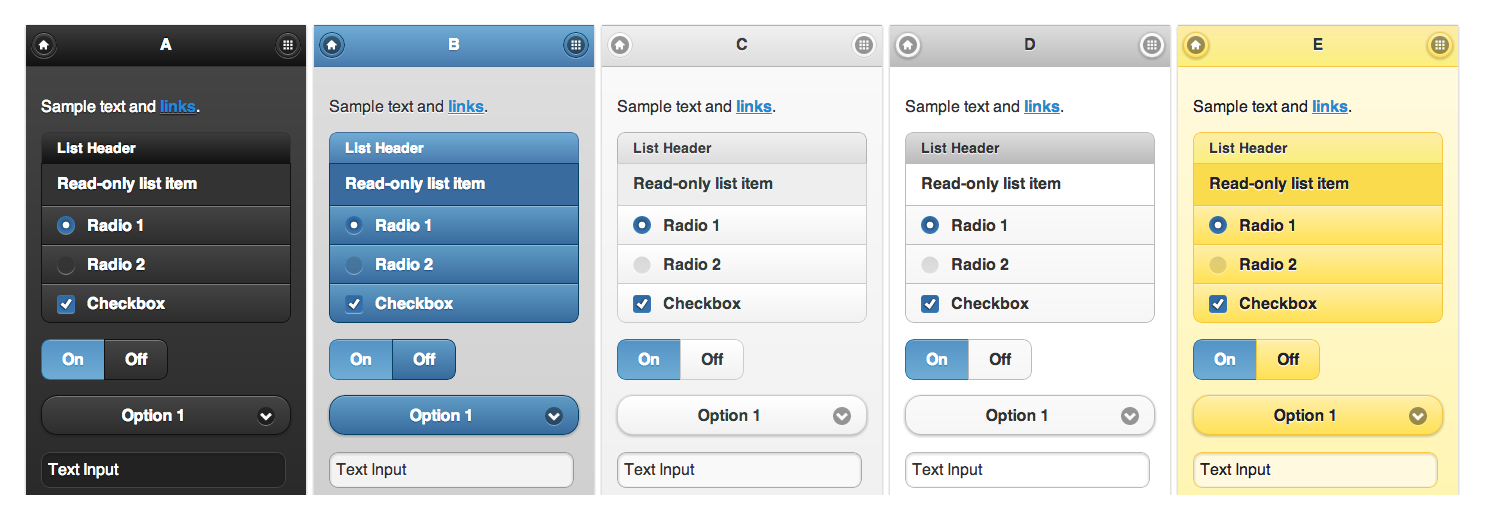This screenshot has height=531, width=1490.
Task: Click the Off button in swatch D
Action: (1000, 360)
